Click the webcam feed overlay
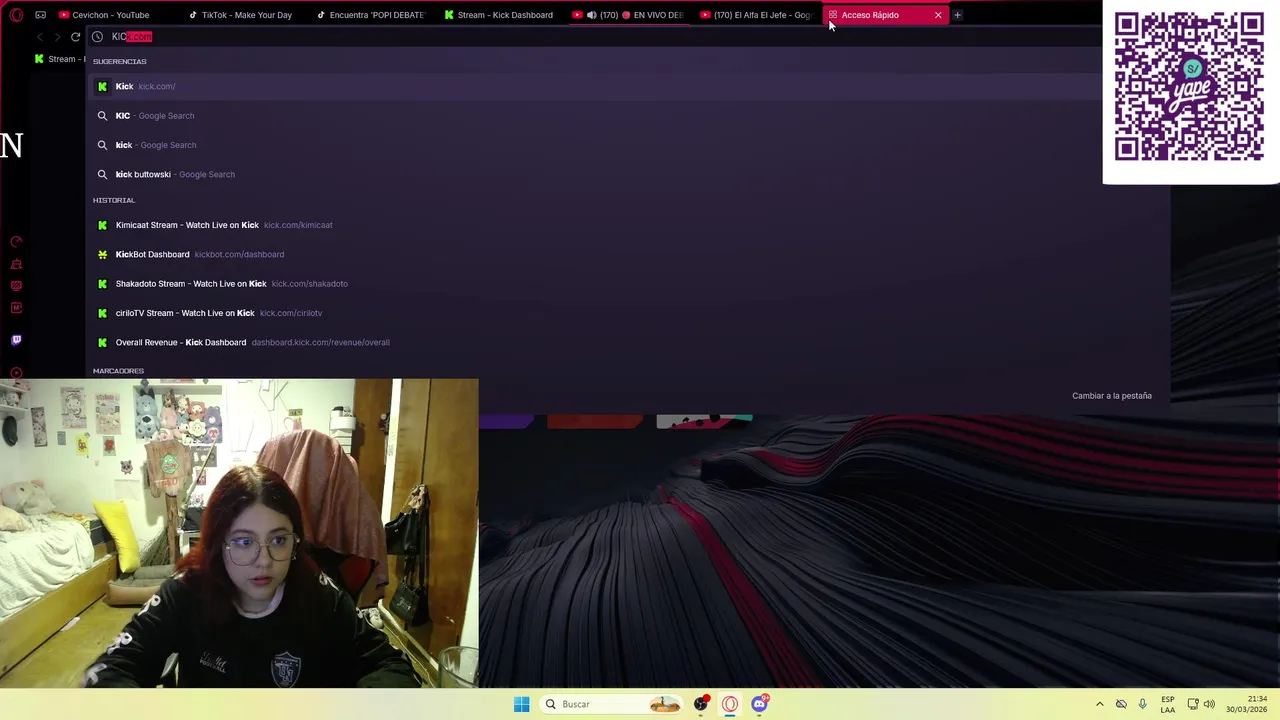 click(239, 533)
